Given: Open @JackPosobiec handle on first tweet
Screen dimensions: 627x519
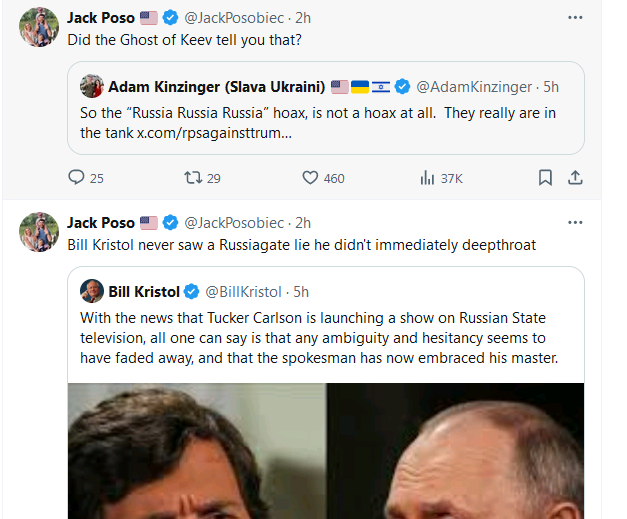Looking at the screenshot, I should tap(236, 18).
